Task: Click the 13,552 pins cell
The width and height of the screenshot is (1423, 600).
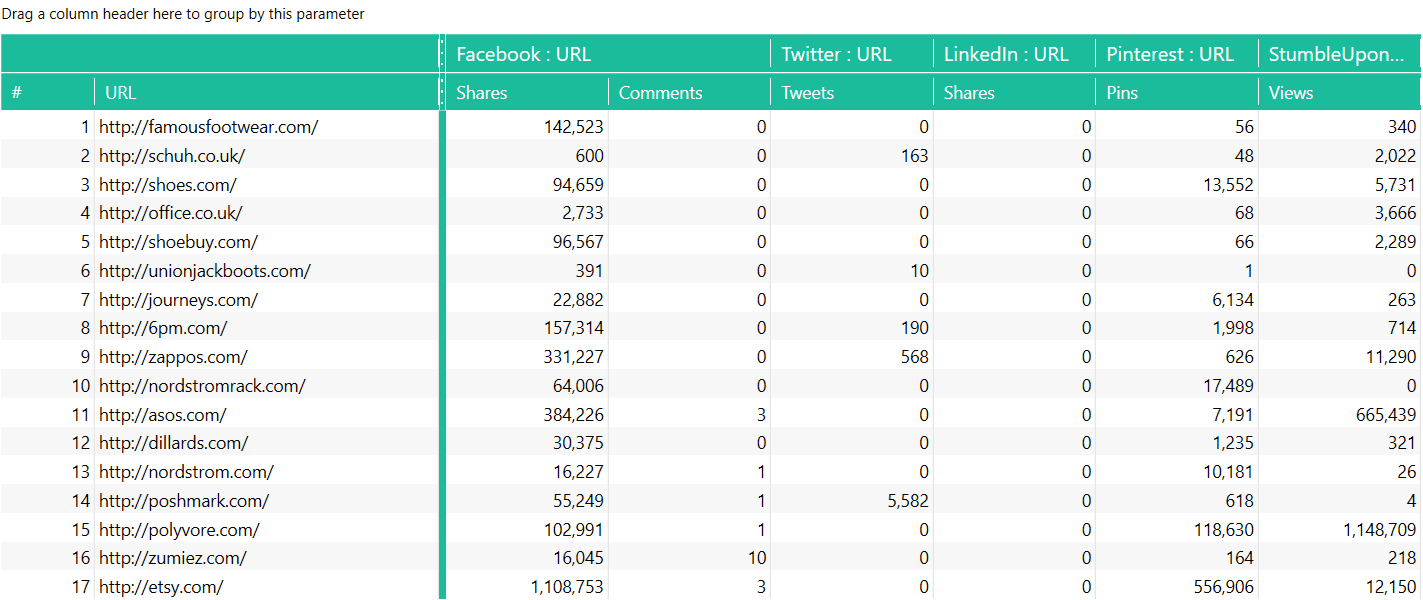Action: tap(1176, 185)
